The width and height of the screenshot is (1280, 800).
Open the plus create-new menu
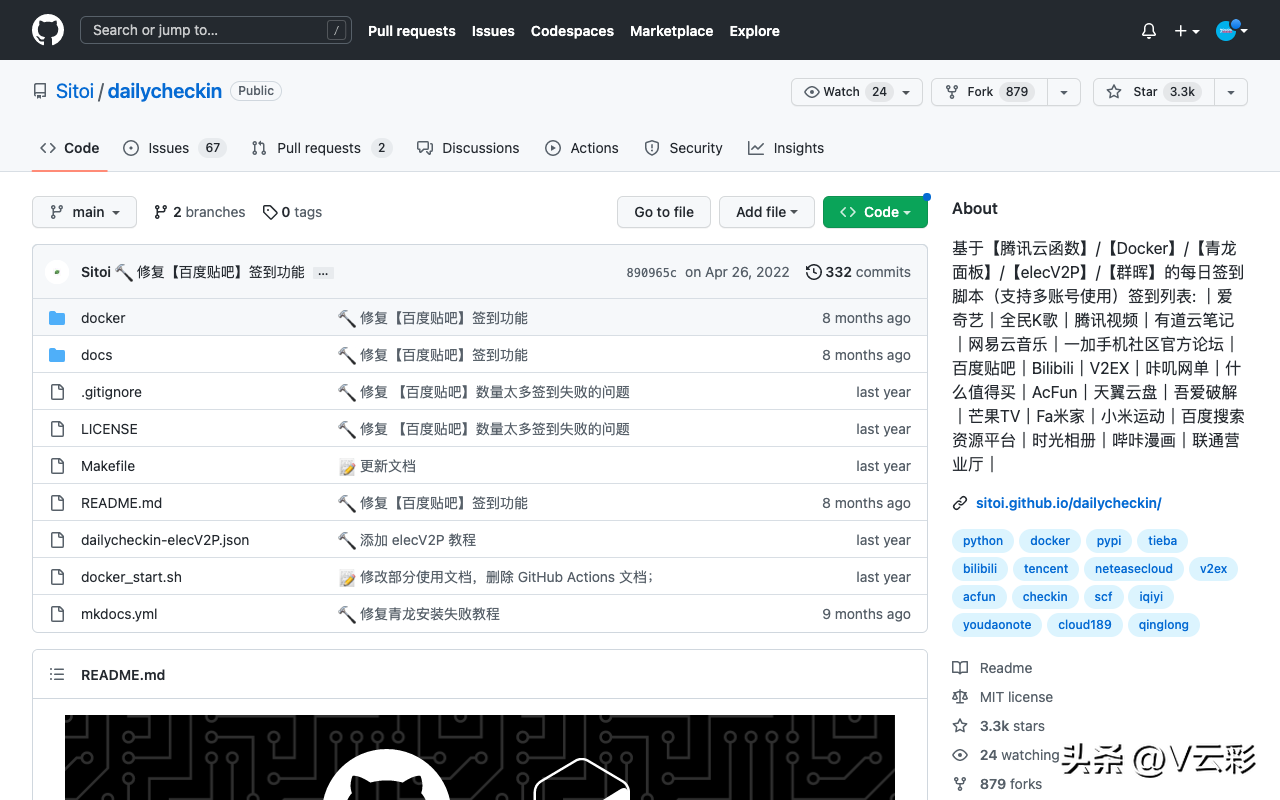tap(1187, 31)
